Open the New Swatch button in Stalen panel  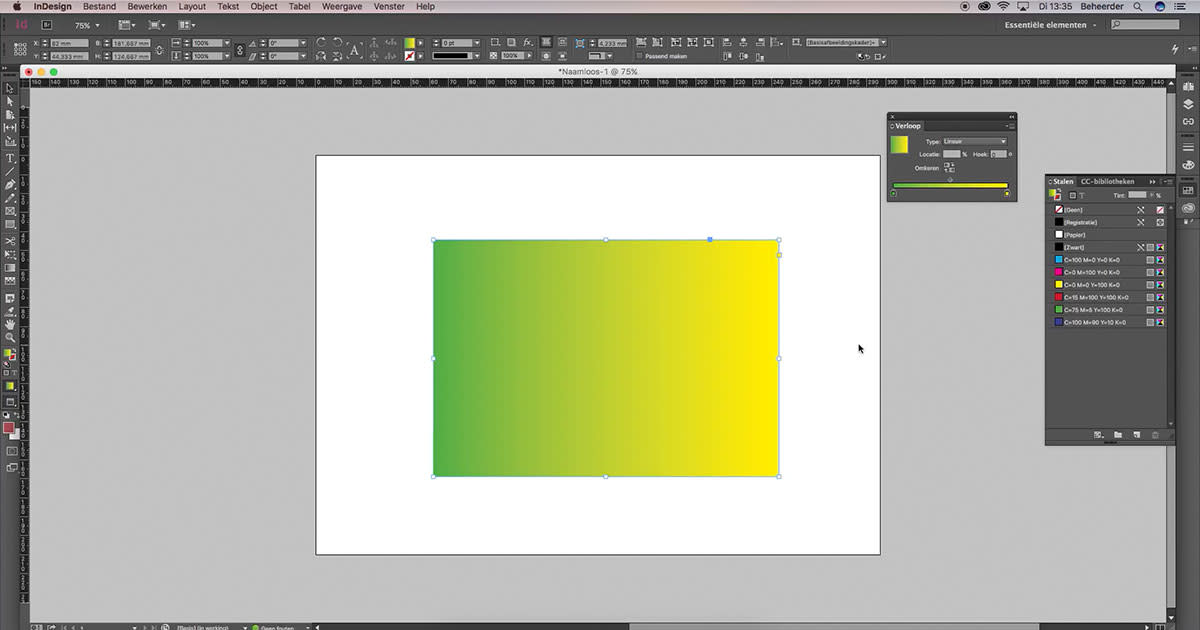pyautogui.click(x=1137, y=435)
